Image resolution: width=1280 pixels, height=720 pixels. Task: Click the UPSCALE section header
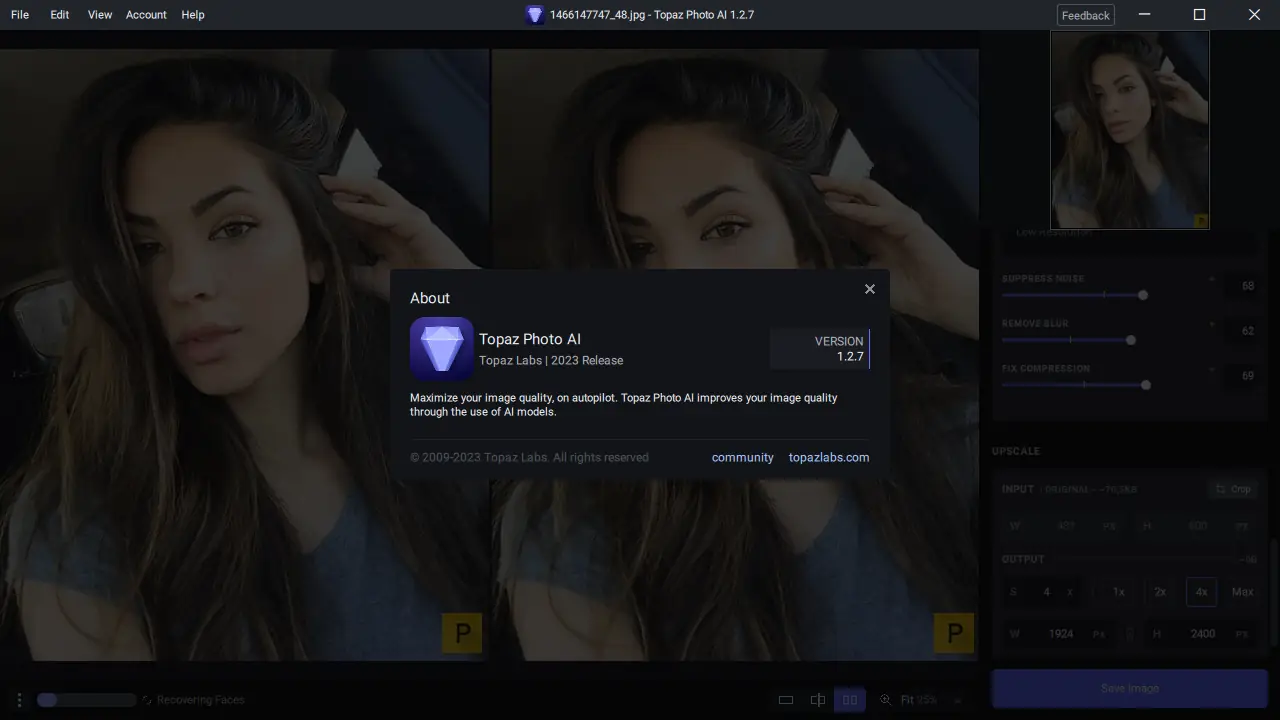(x=1016, y=451)
